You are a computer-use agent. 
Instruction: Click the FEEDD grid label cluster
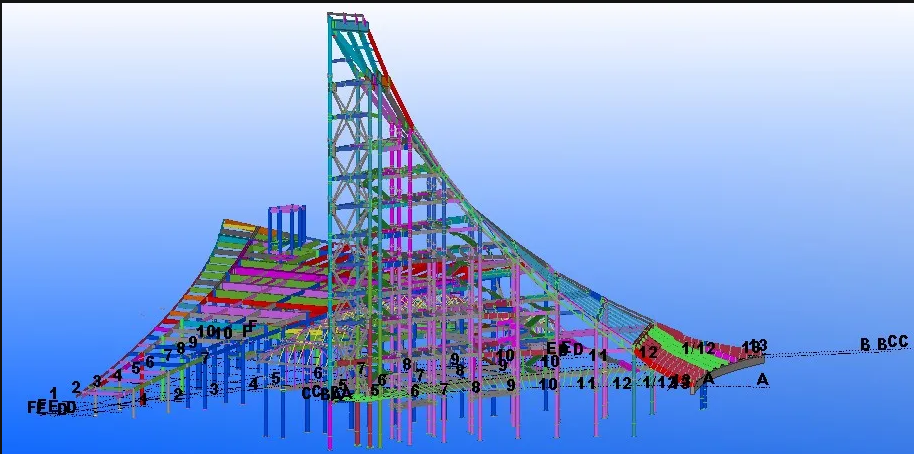[51, 408]
